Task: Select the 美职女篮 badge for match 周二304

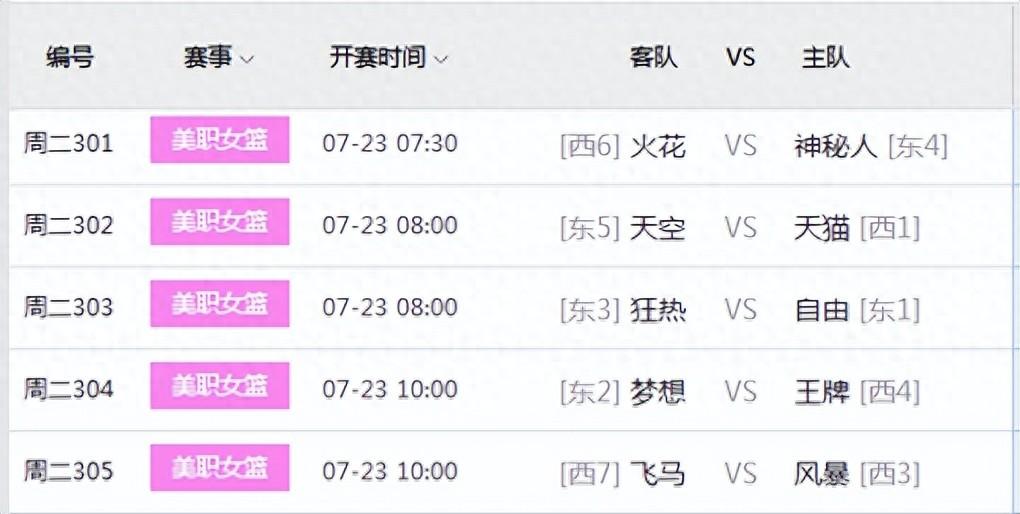Action: point(220,386)
